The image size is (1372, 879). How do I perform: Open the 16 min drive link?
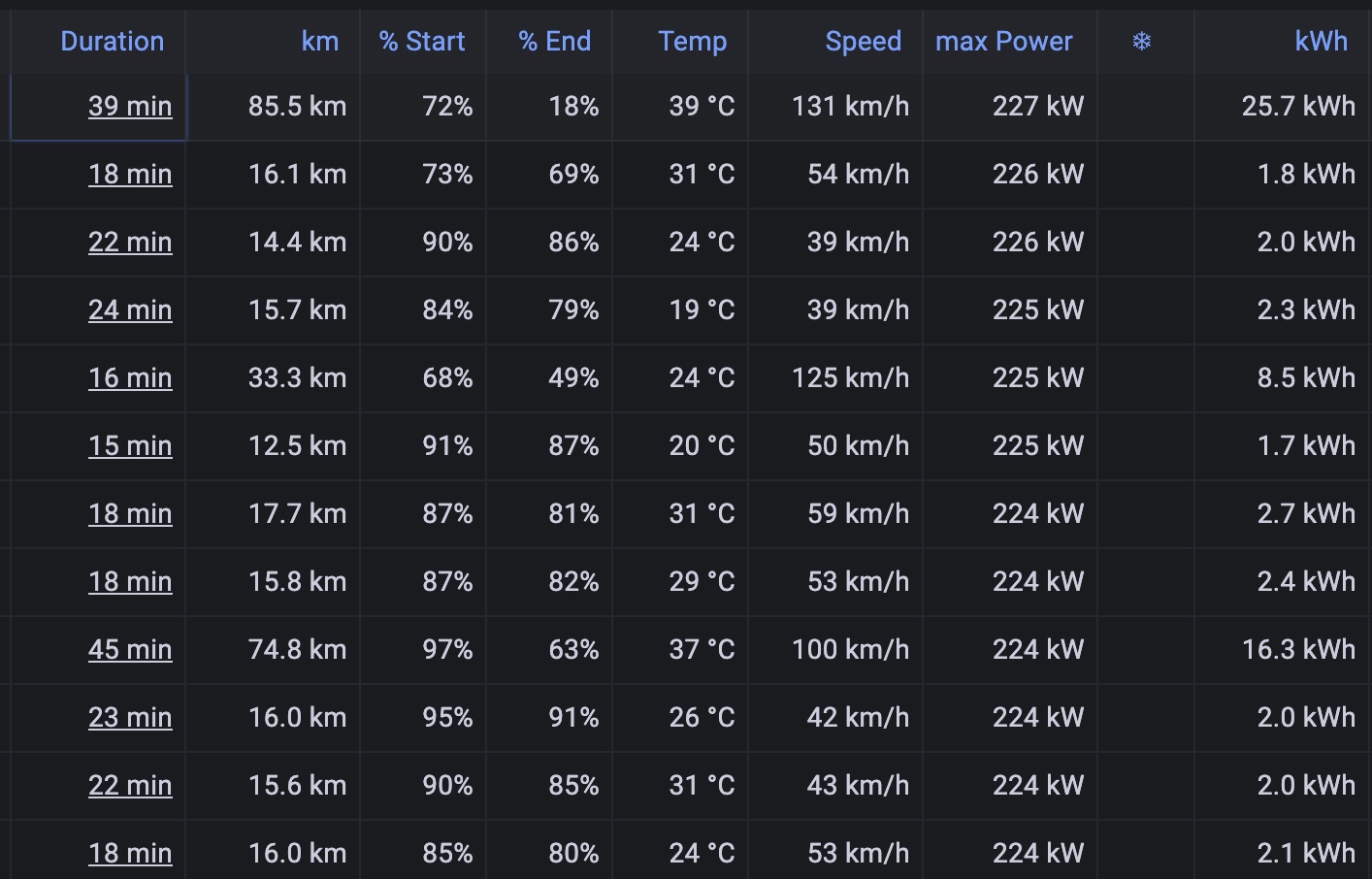pos(130,378)
